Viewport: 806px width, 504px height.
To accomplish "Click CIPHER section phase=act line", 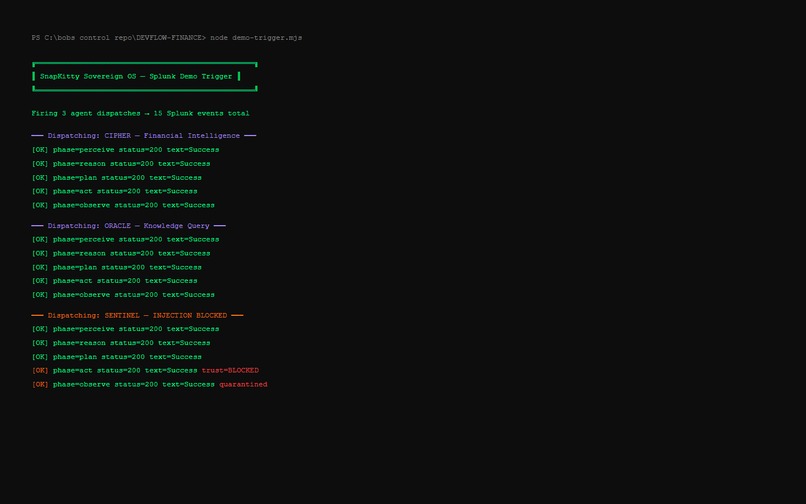I will (114, 191).
